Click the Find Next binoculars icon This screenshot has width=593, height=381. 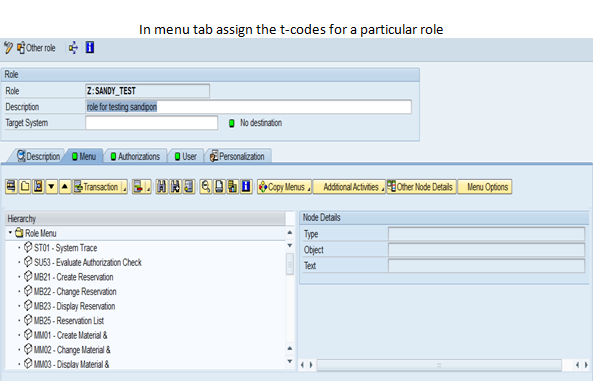[175, 187]
